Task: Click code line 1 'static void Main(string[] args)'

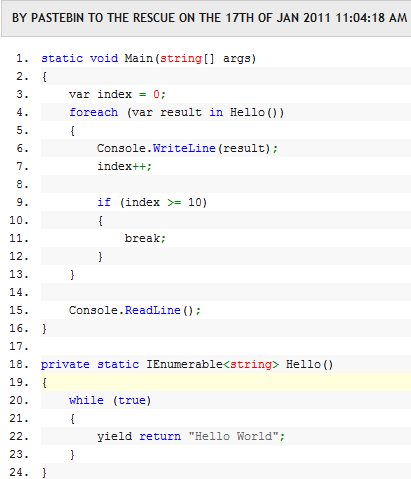Action: point(148,58)
